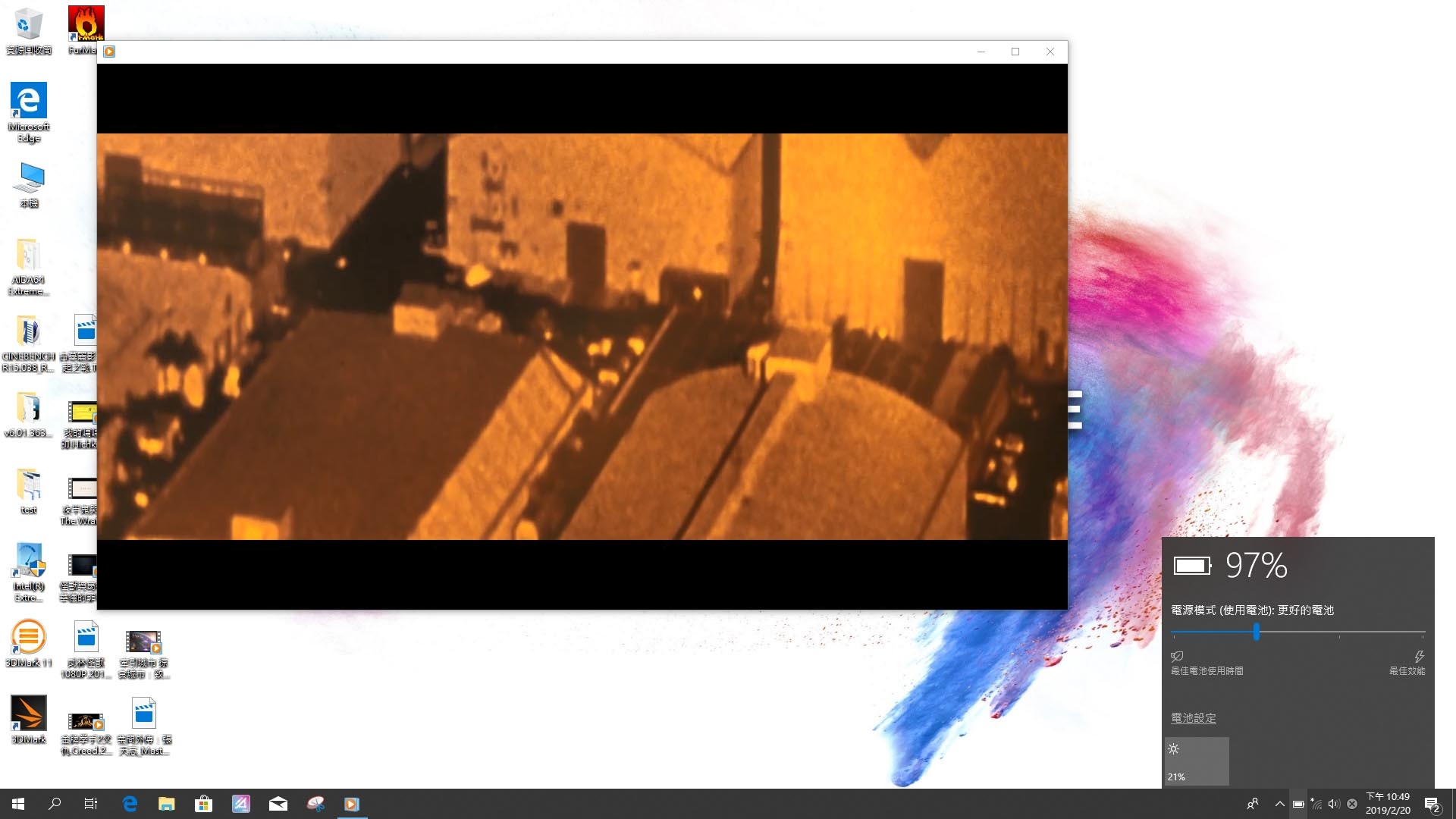Open the Wi-Fi network tray icon
1456x819 pixels.
[x=1316, y=804]
